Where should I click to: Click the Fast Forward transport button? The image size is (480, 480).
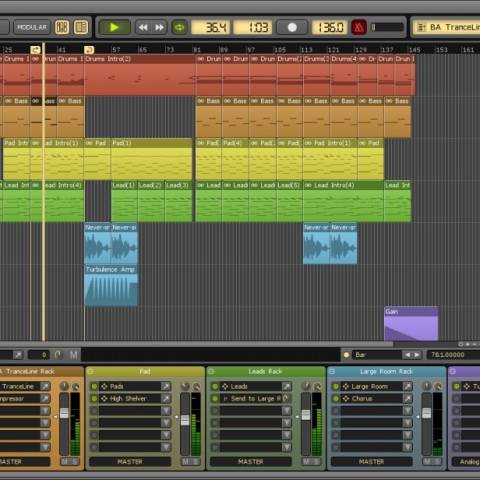[x=159, y=27]
